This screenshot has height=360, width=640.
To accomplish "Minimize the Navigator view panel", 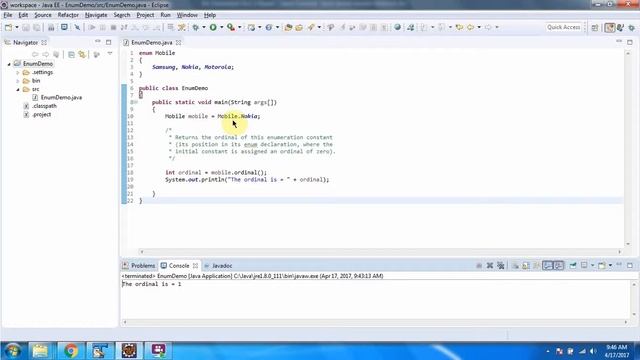I will pos(98,42).
